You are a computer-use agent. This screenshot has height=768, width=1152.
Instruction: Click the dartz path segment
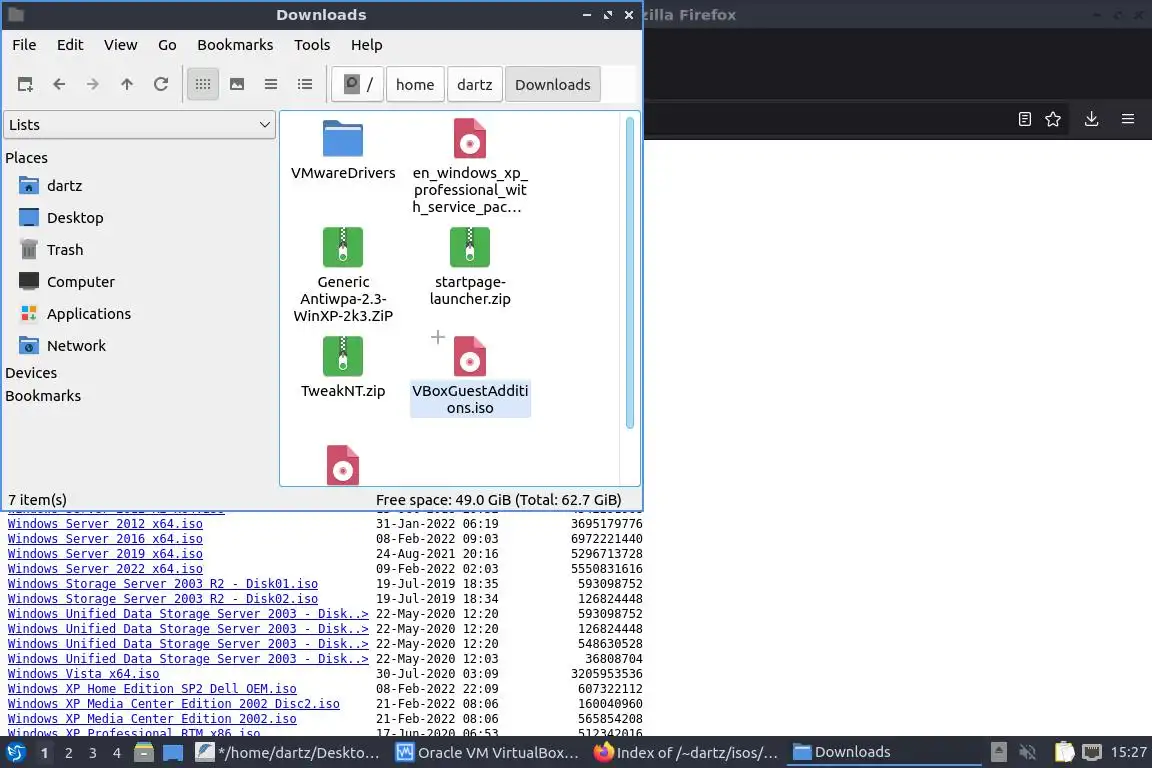(475, 85)
